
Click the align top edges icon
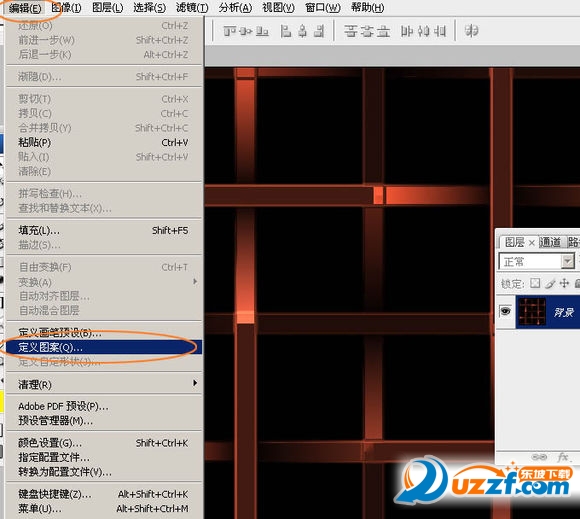point(229,31)
